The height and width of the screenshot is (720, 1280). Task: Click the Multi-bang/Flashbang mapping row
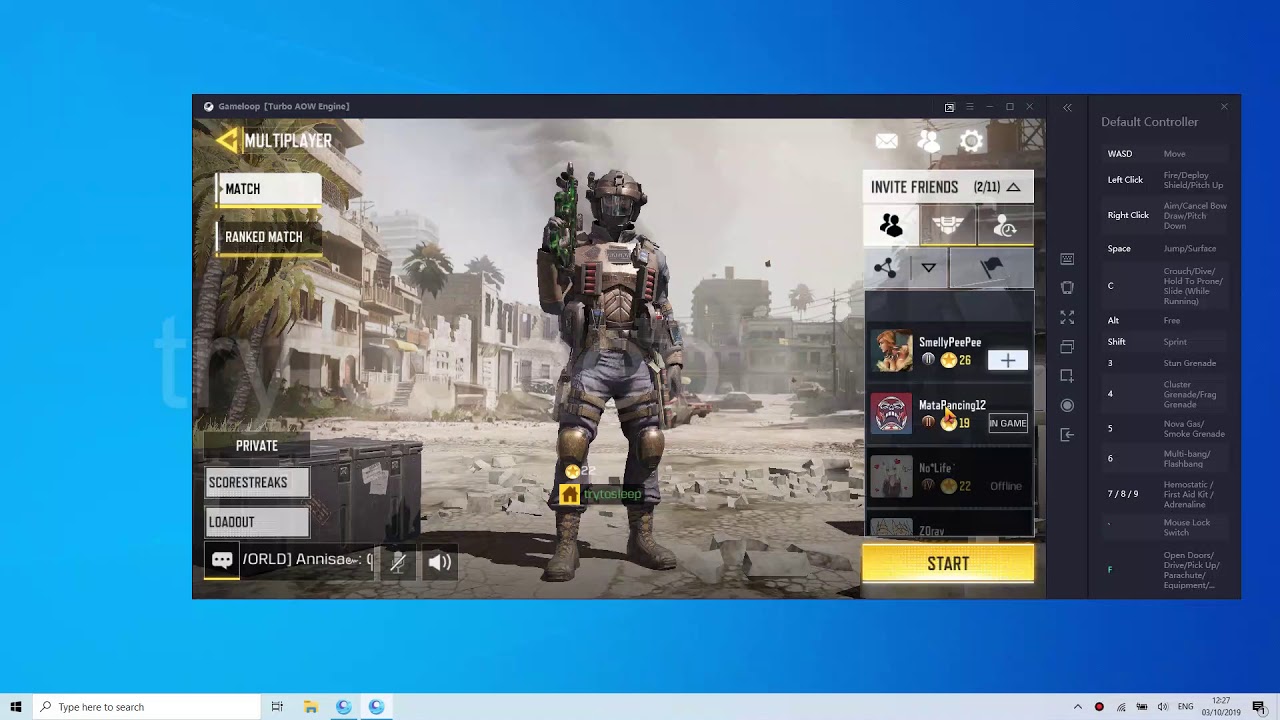coord(1165,459)
